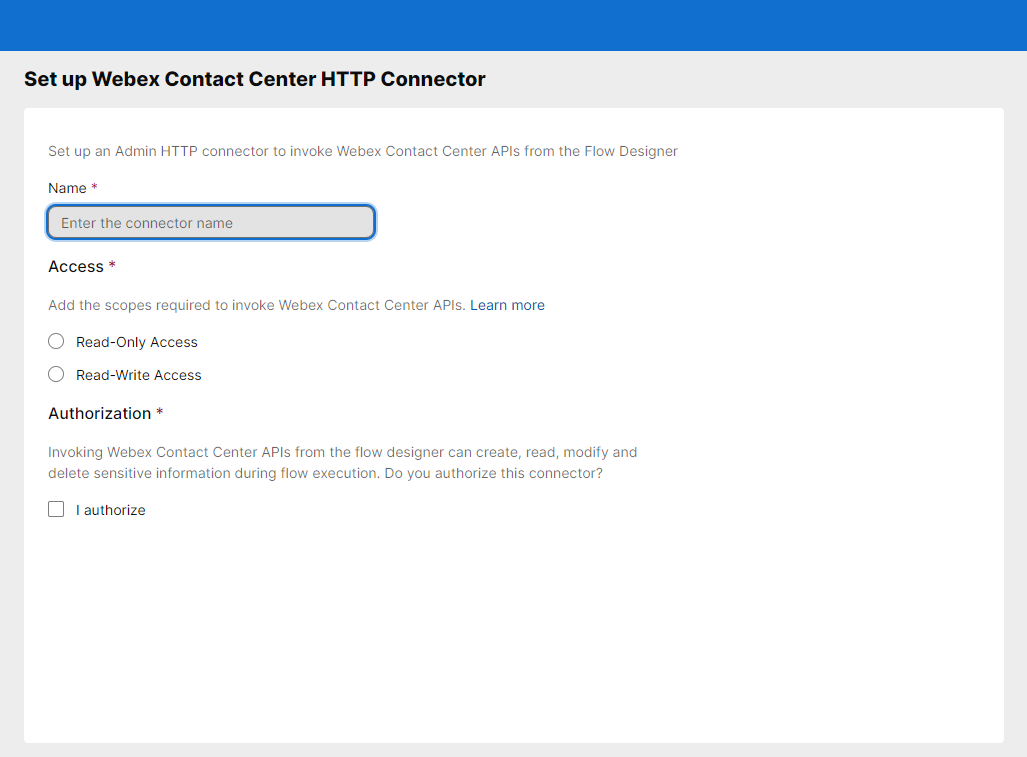Open the Learn more link
Screen dimensions: 1027x757
pyautogui.click(x=507, y=305)
